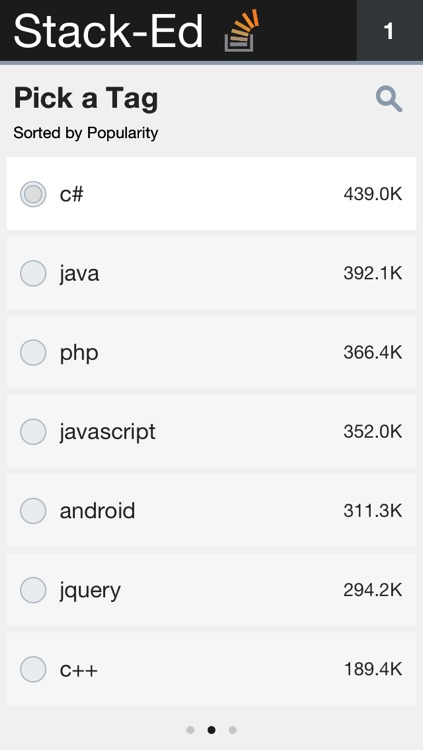Tap the 189.4K count on c++ row
Image resolution: width=423 pixels, height=750 pixels.
pos(373,670)
